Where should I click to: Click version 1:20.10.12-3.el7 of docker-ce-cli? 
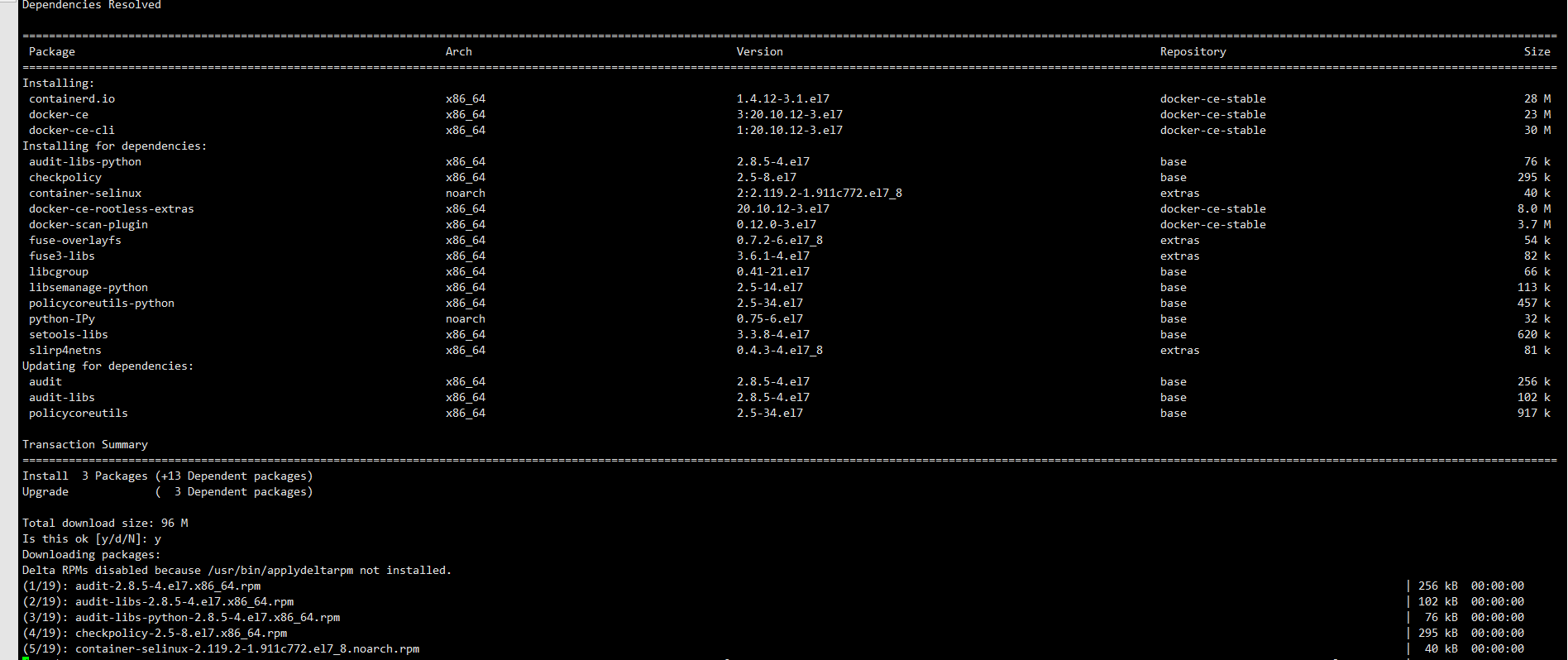click(790, 130)
